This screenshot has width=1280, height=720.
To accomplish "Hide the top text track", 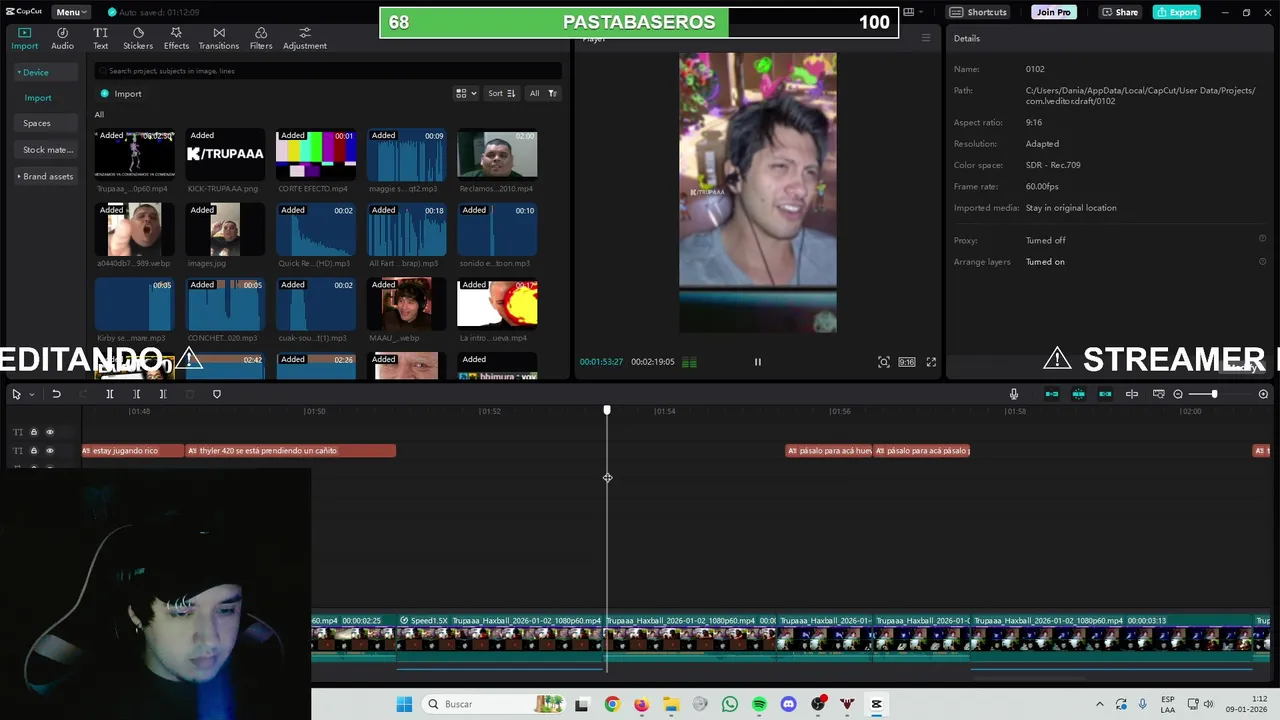I will (x=50, y=432).
